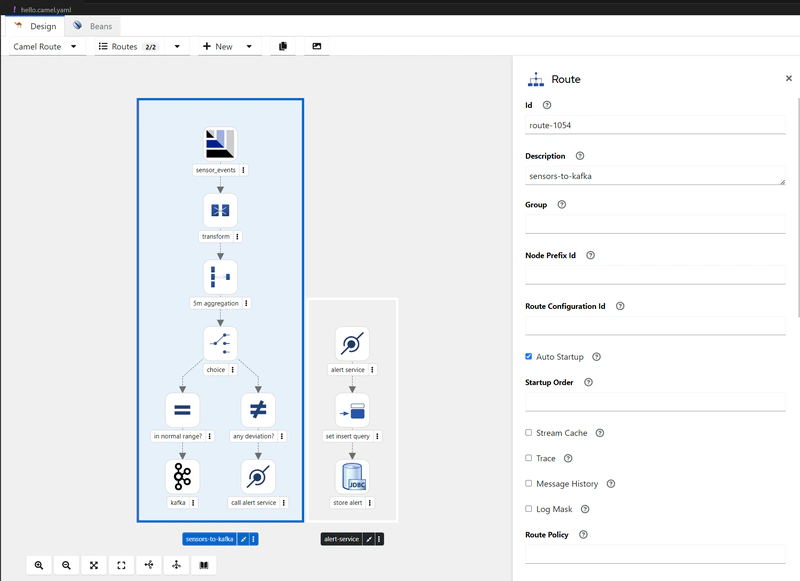Expand the Routes 2/2 dropdown
800x581 pixels.
coord(139,46)
